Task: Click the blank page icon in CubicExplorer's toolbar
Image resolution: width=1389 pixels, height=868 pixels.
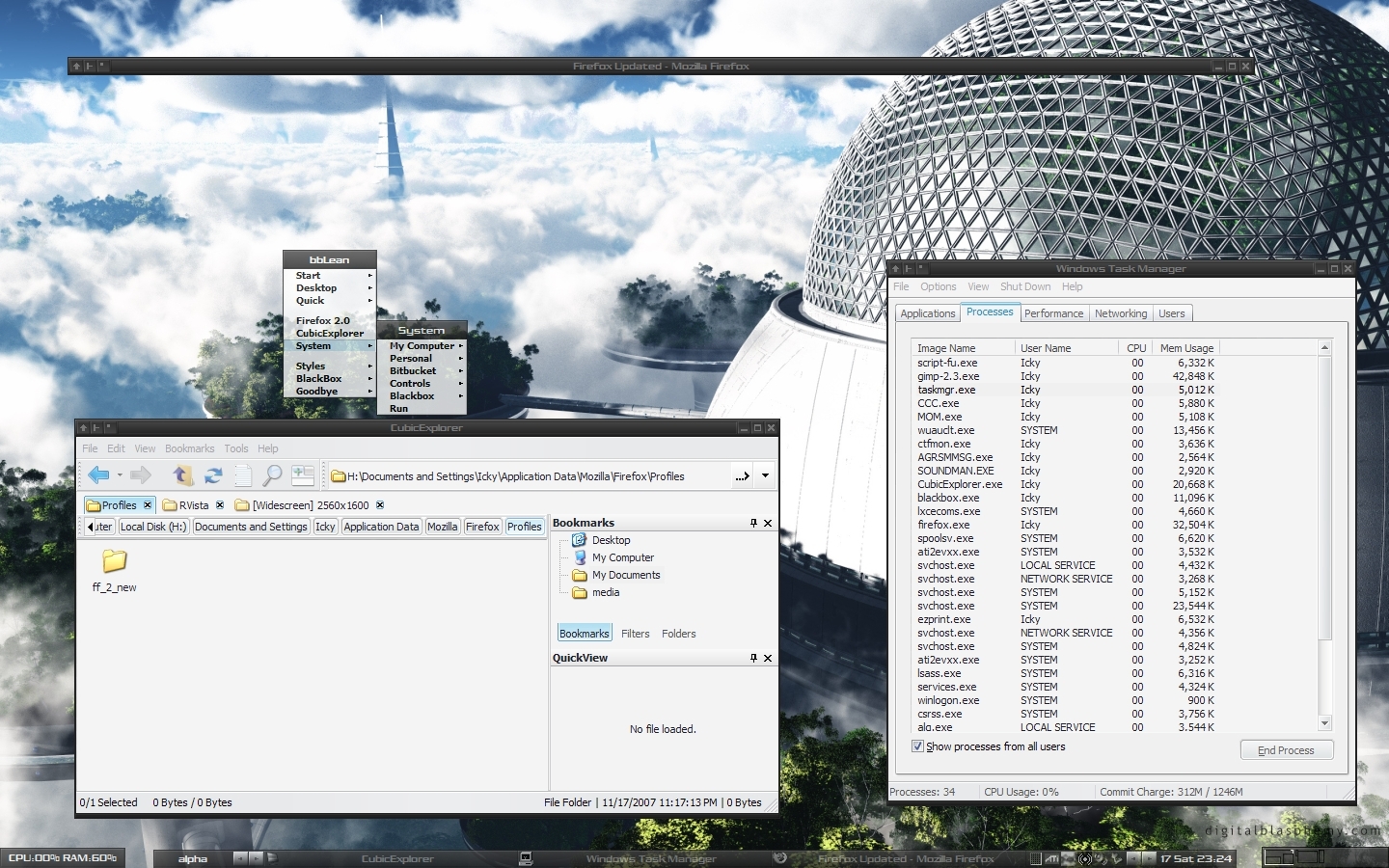Action: 243,475
